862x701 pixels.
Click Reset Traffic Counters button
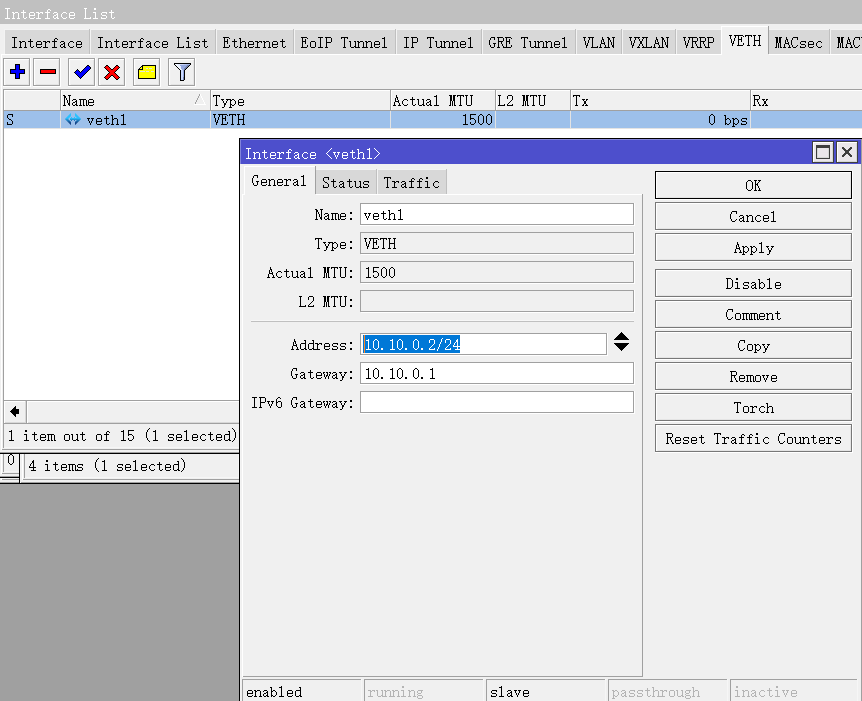pyautogui.click(x=753, y=438)
